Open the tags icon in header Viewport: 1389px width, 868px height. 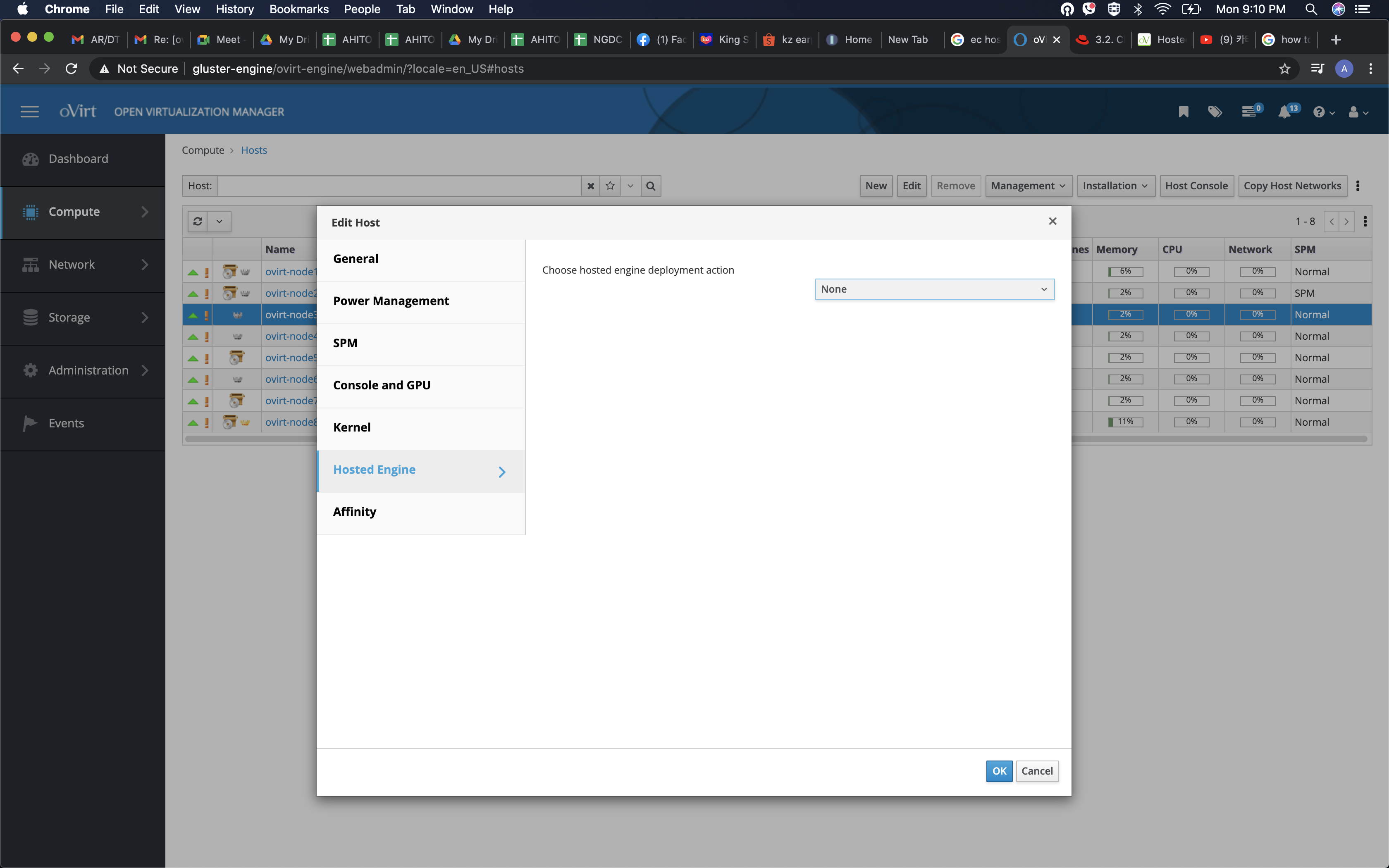[1215, 112]
